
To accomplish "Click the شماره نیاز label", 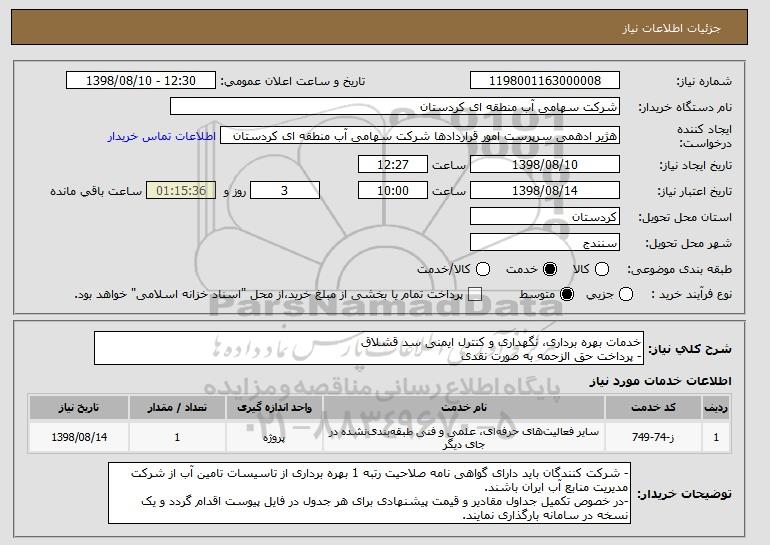I will [704, 81].
